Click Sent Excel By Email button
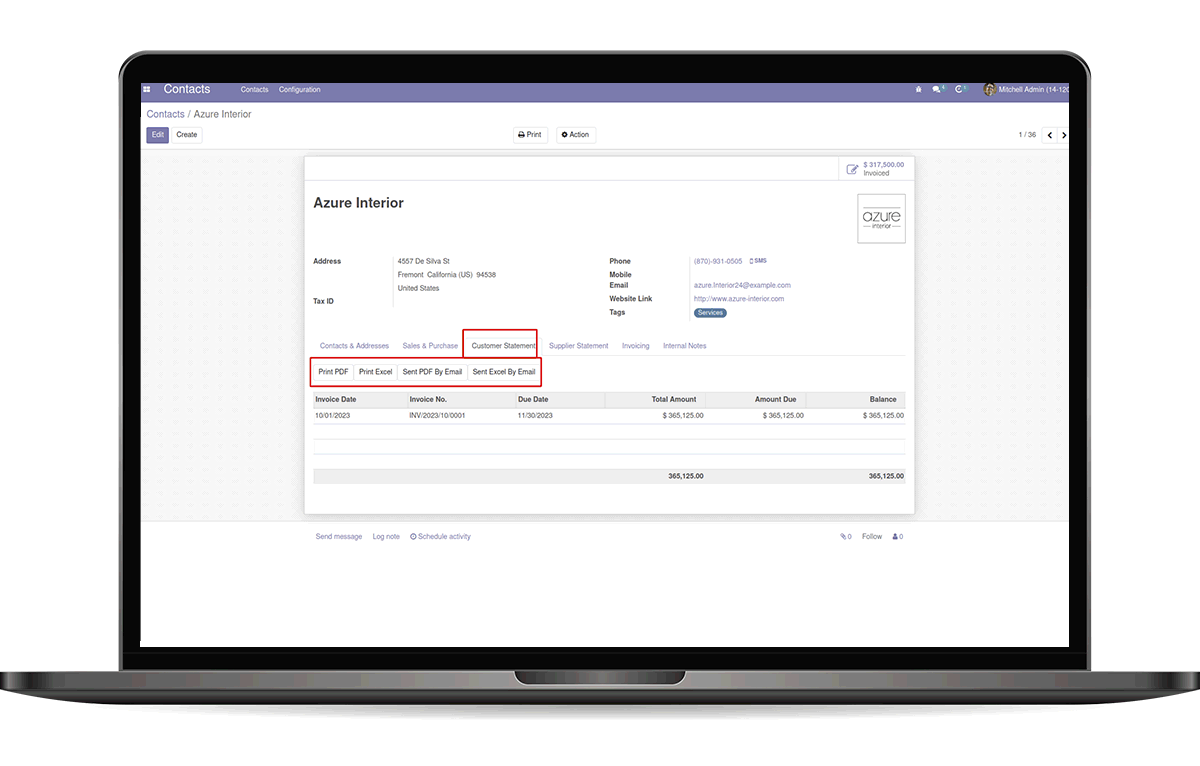The image size is (1200, 766). point(504,372)
